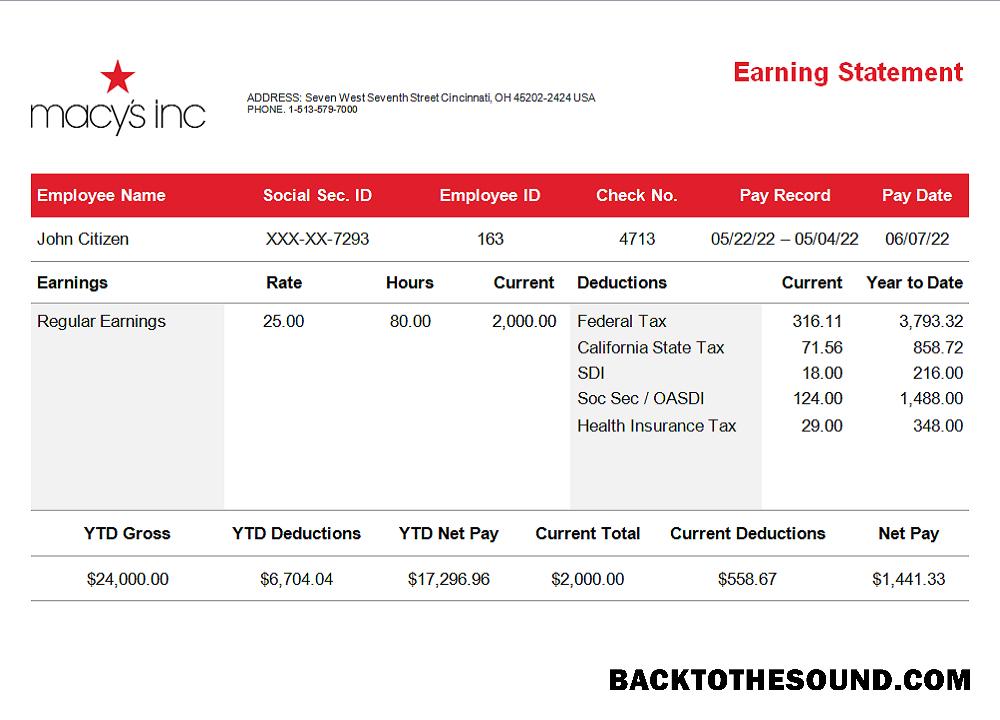Select YTD gross amount $24,000.00
The height and width of the screenshot is (720, 1000).
(128, 580)
